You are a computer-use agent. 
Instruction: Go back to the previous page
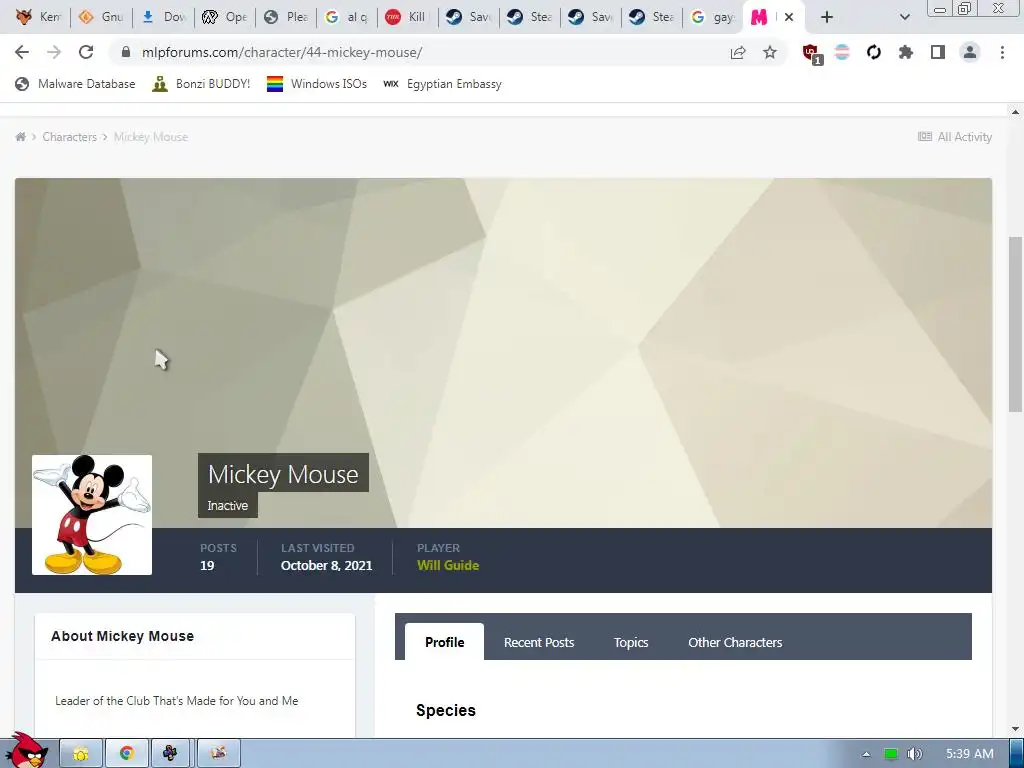click(x=22, y=52)
